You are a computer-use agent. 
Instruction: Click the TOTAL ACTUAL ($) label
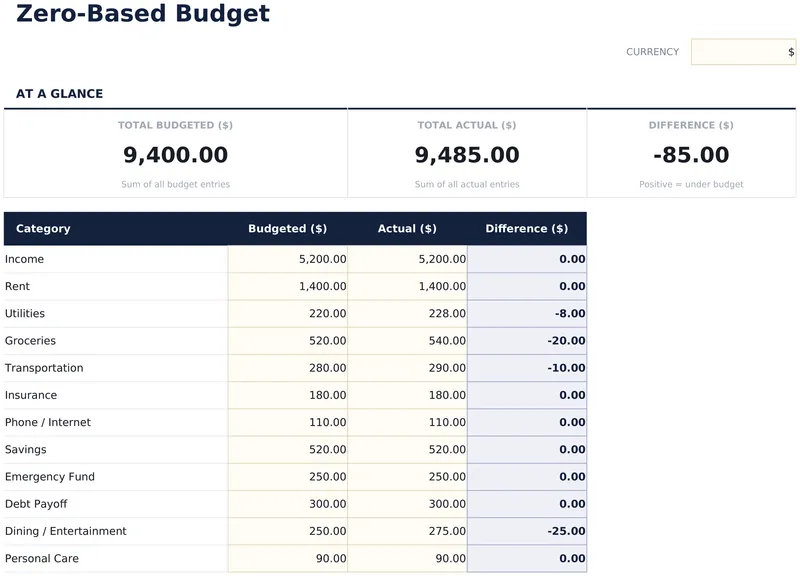pos(467,126)
